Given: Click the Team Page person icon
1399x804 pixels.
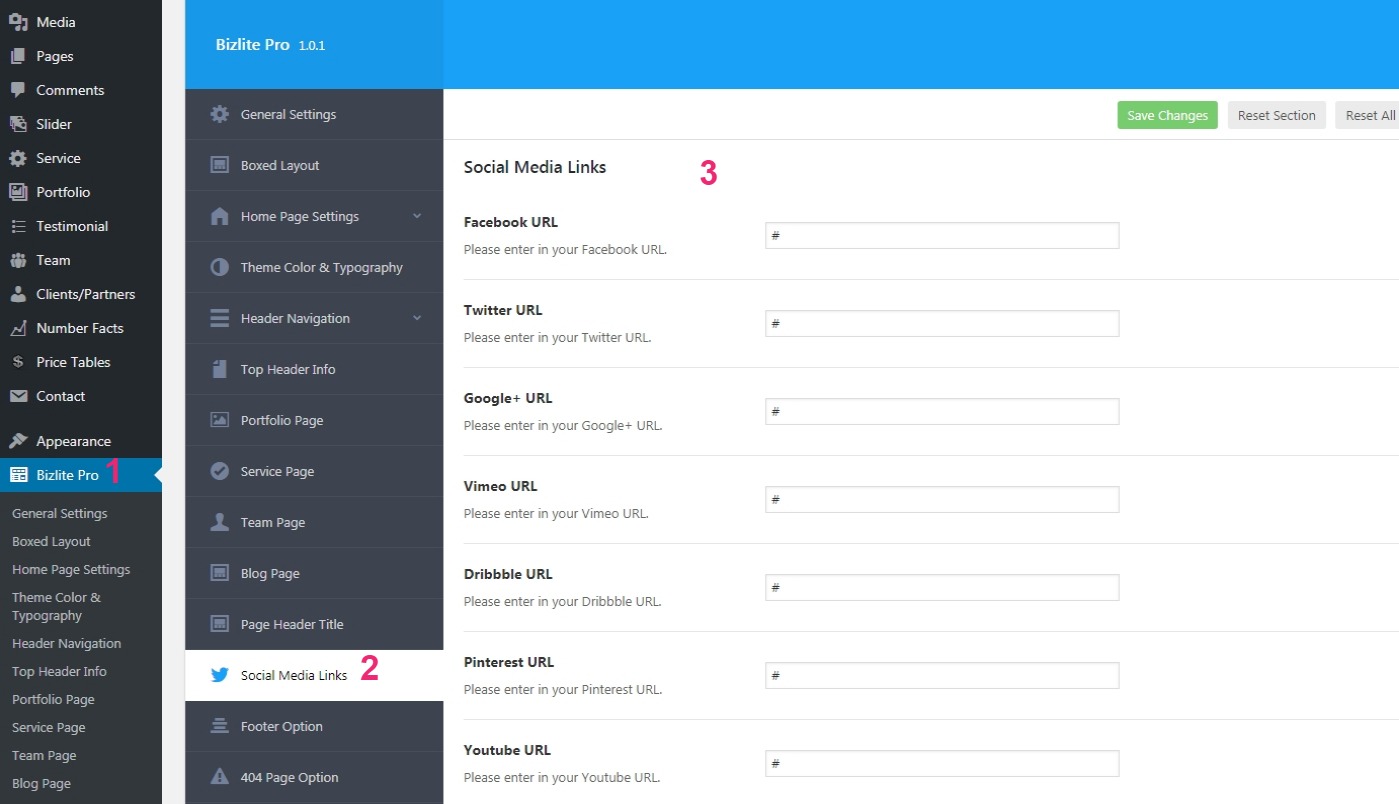Looking at the screenshot, I should tap(220, 522).
